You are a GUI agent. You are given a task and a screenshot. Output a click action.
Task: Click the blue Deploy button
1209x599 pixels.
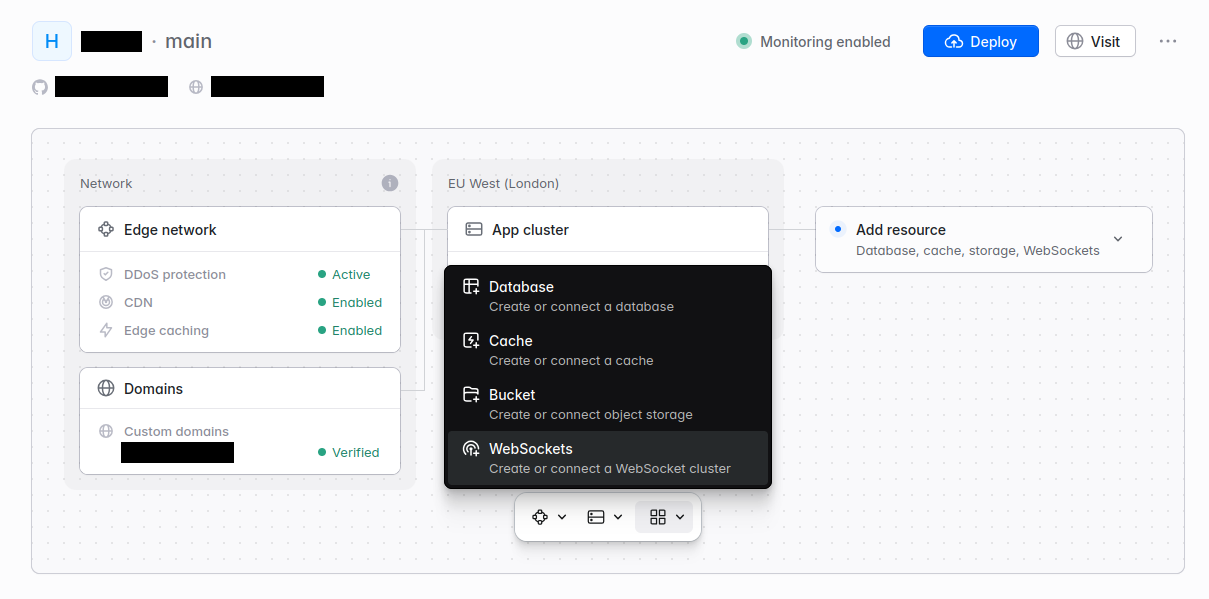[x=980, y=41]
